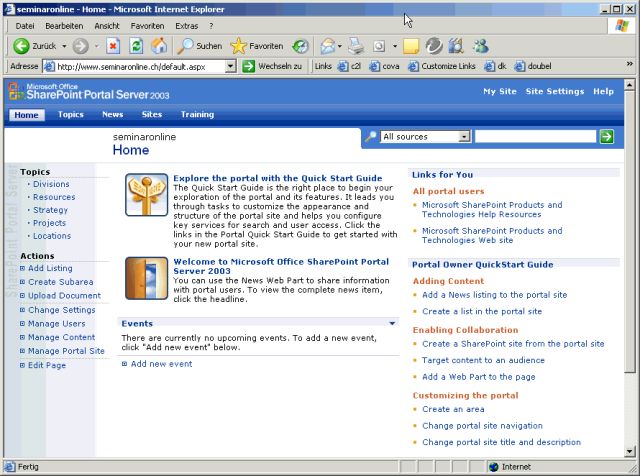Click the Add new event link
The image size is (640, 476).
[x=161, y=364]
